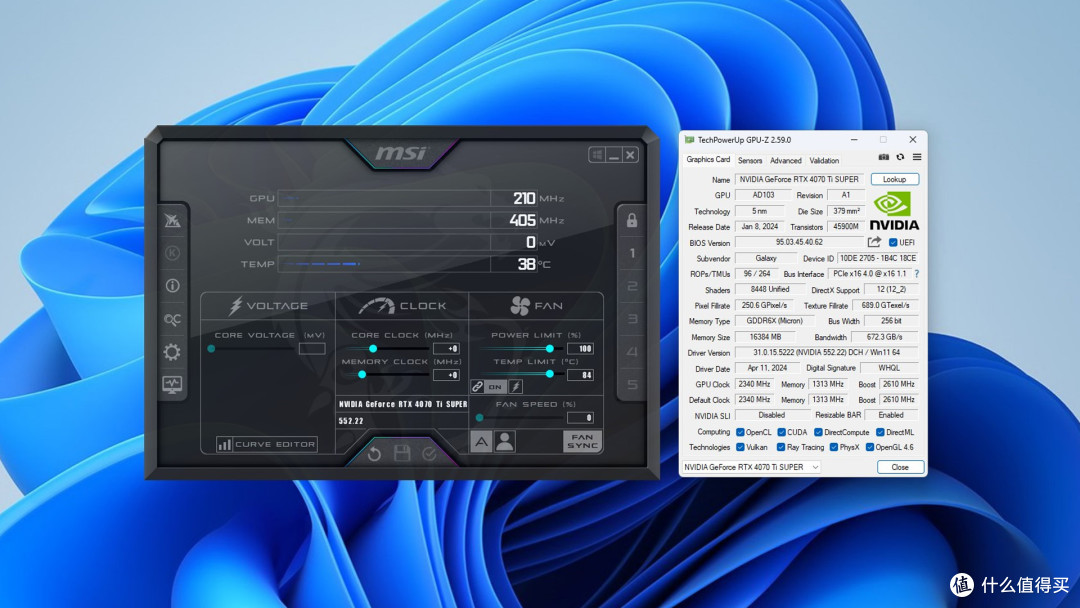The height and width of the screenshot is (608, 1080).
Task: Click the Core Clock offset value field
Action: coord(446,348)
